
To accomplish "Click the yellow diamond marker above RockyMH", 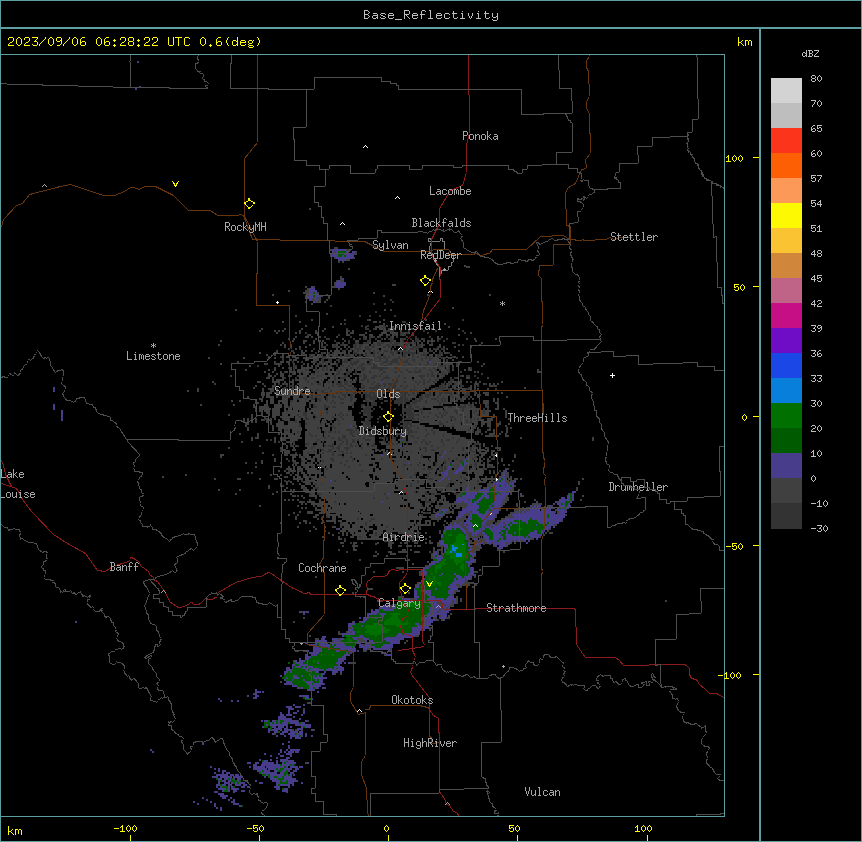I will pyautogui.click(x=249, y=204).
